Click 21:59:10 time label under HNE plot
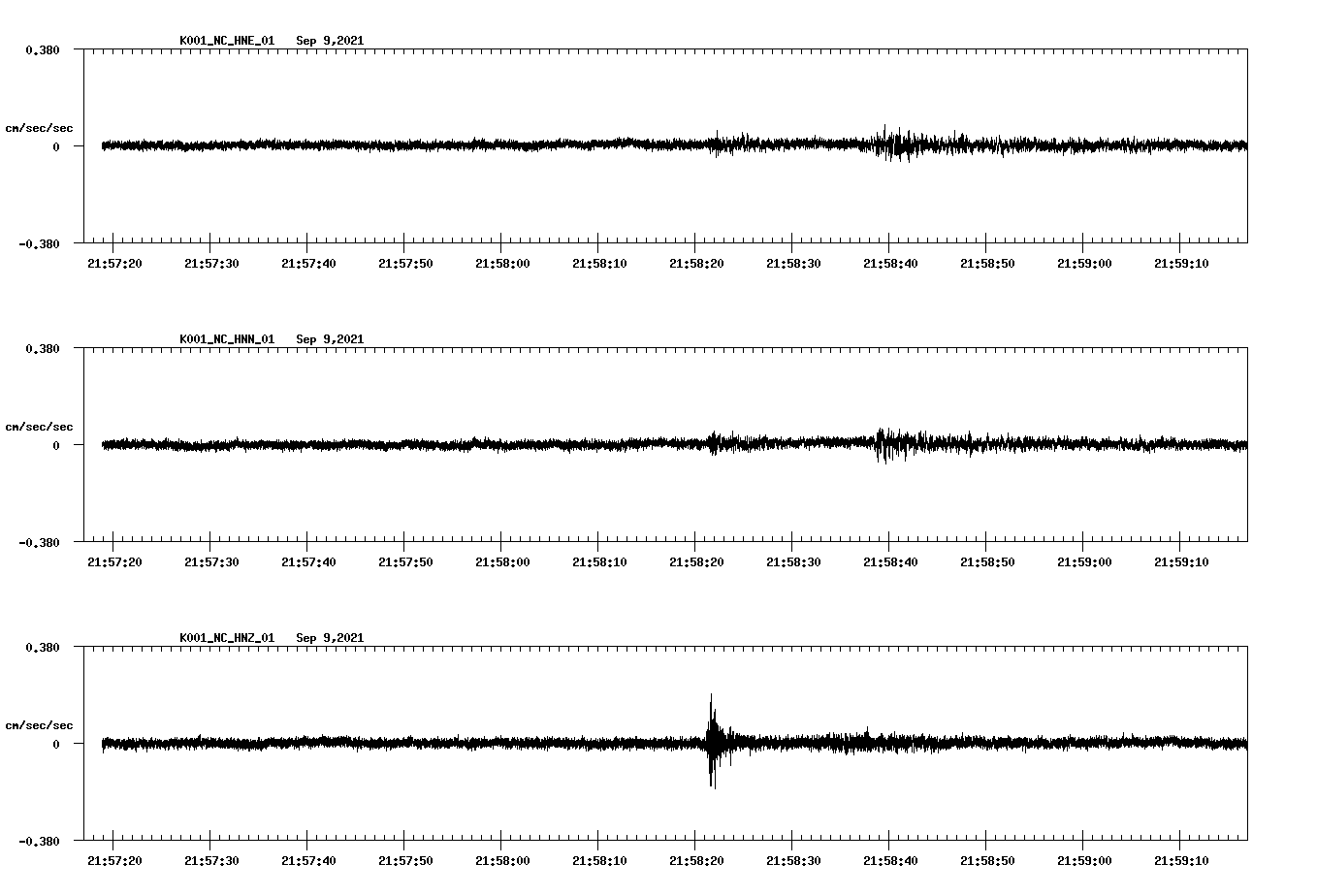 coord(1181,264)
